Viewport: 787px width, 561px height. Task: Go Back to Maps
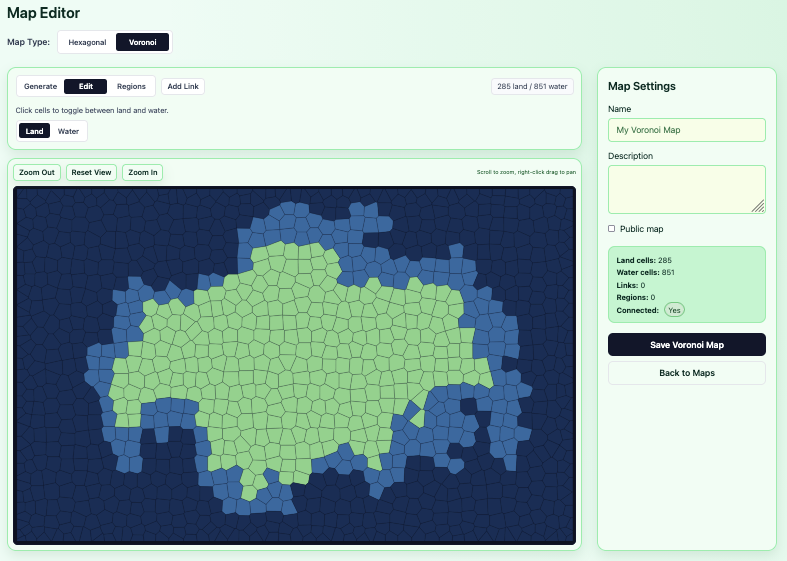coord(687,373)
